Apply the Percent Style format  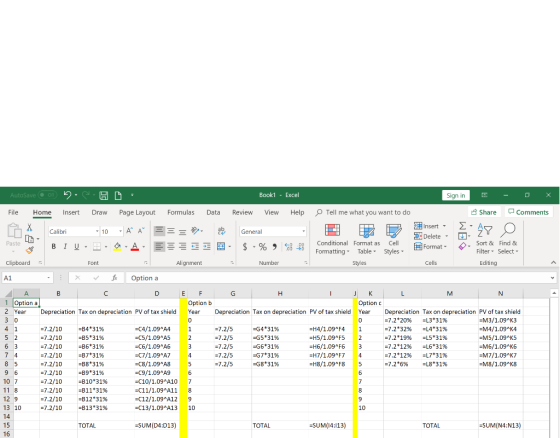click(x=262, y=247)
